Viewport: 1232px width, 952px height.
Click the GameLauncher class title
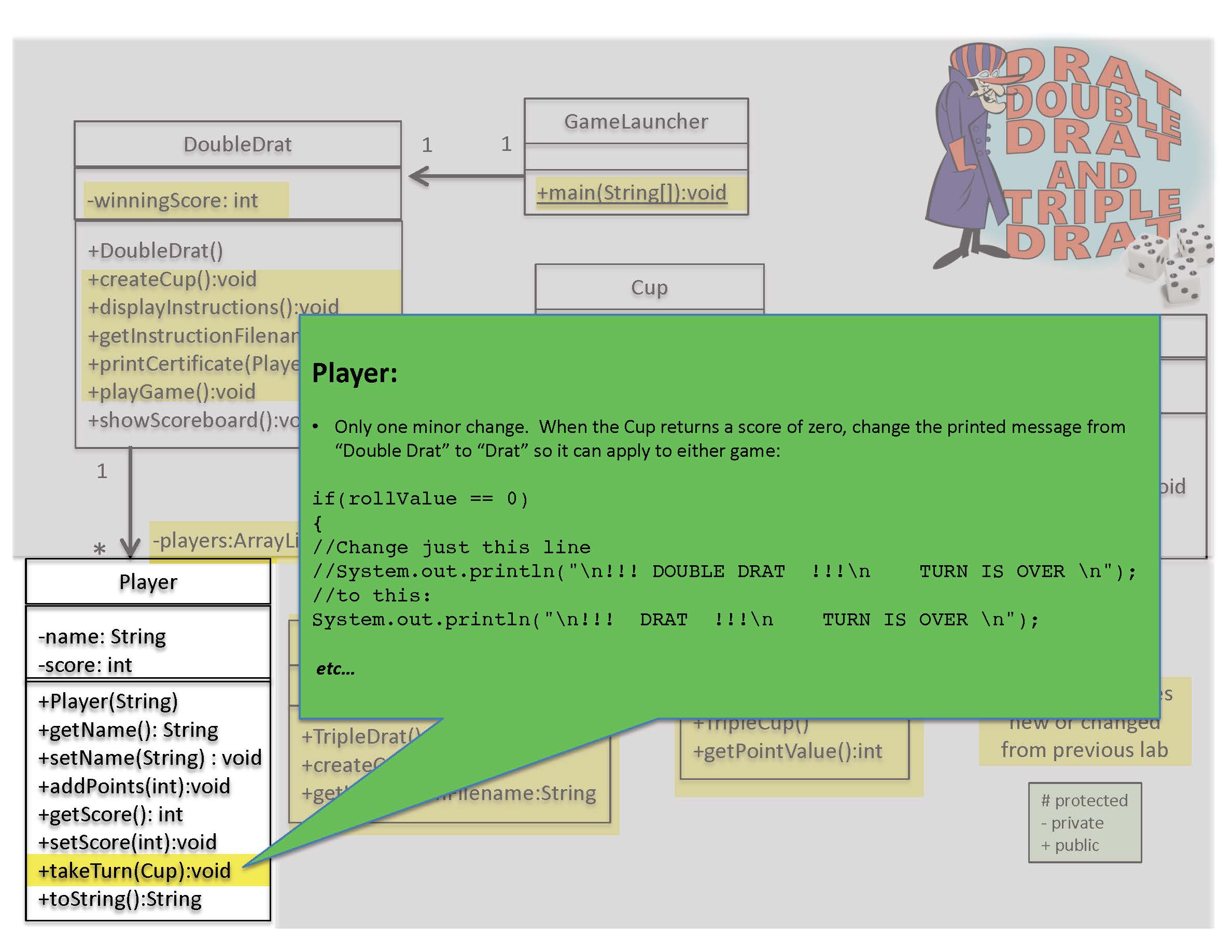coord(636,121)
